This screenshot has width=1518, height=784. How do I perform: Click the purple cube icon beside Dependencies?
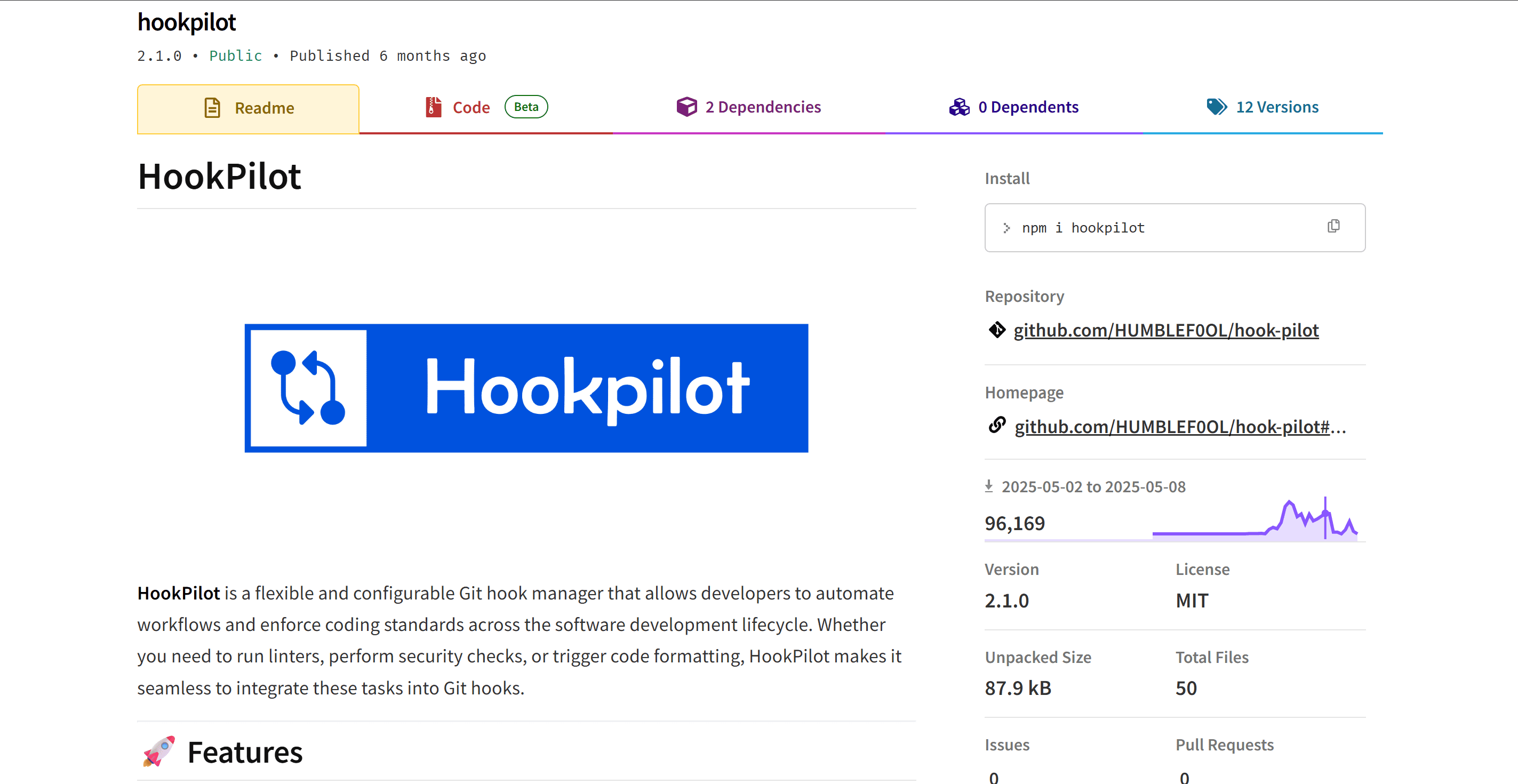tap(686, 107)
